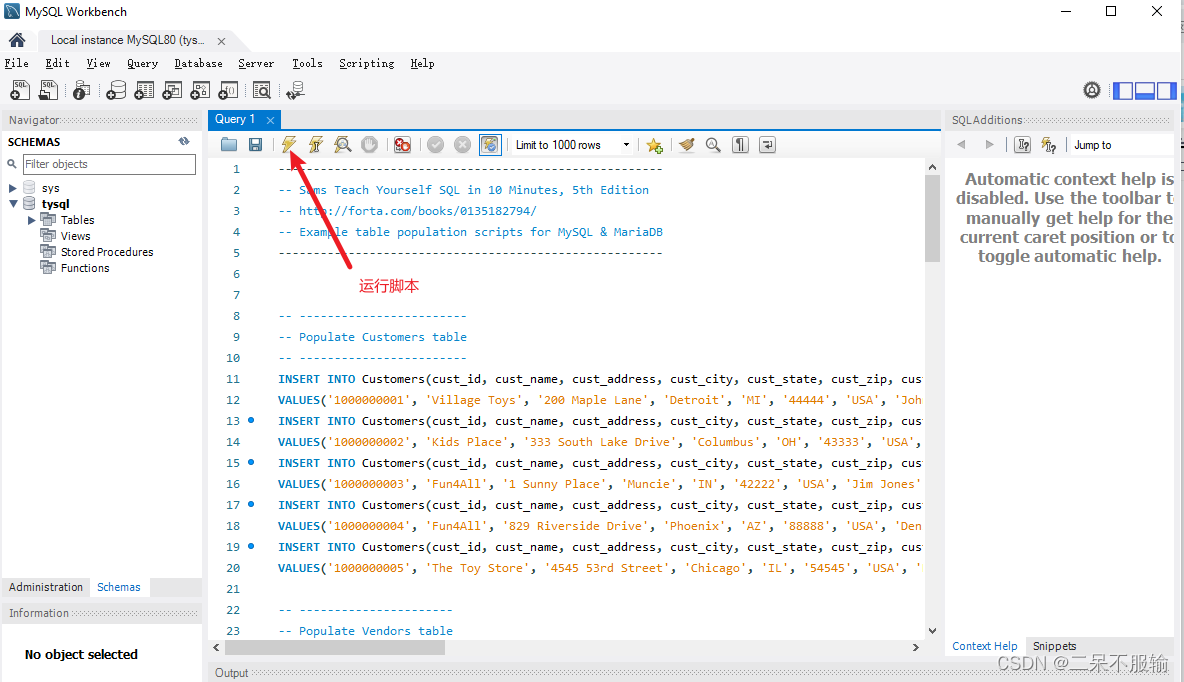Get context help for caret position

(1022, 144)
